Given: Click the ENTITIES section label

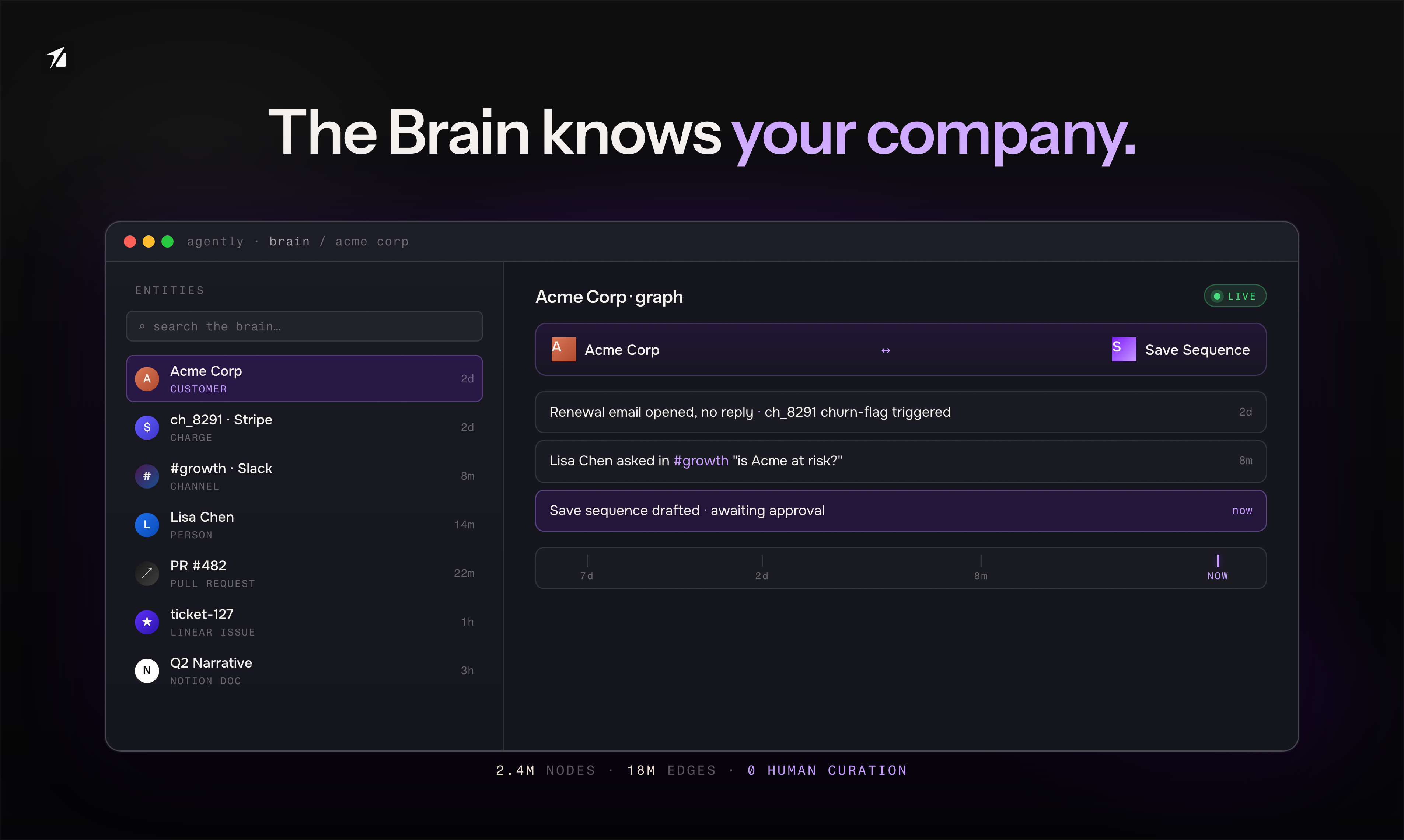Looking at the screenshot, I should (170, 290).
